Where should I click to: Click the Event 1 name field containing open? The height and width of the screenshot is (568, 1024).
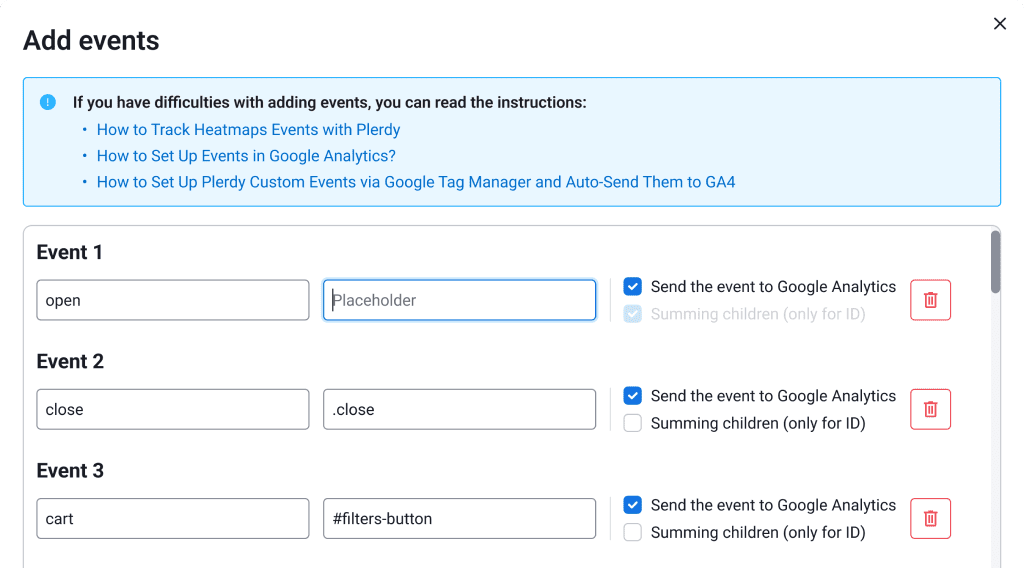click(x=172, y=300)
